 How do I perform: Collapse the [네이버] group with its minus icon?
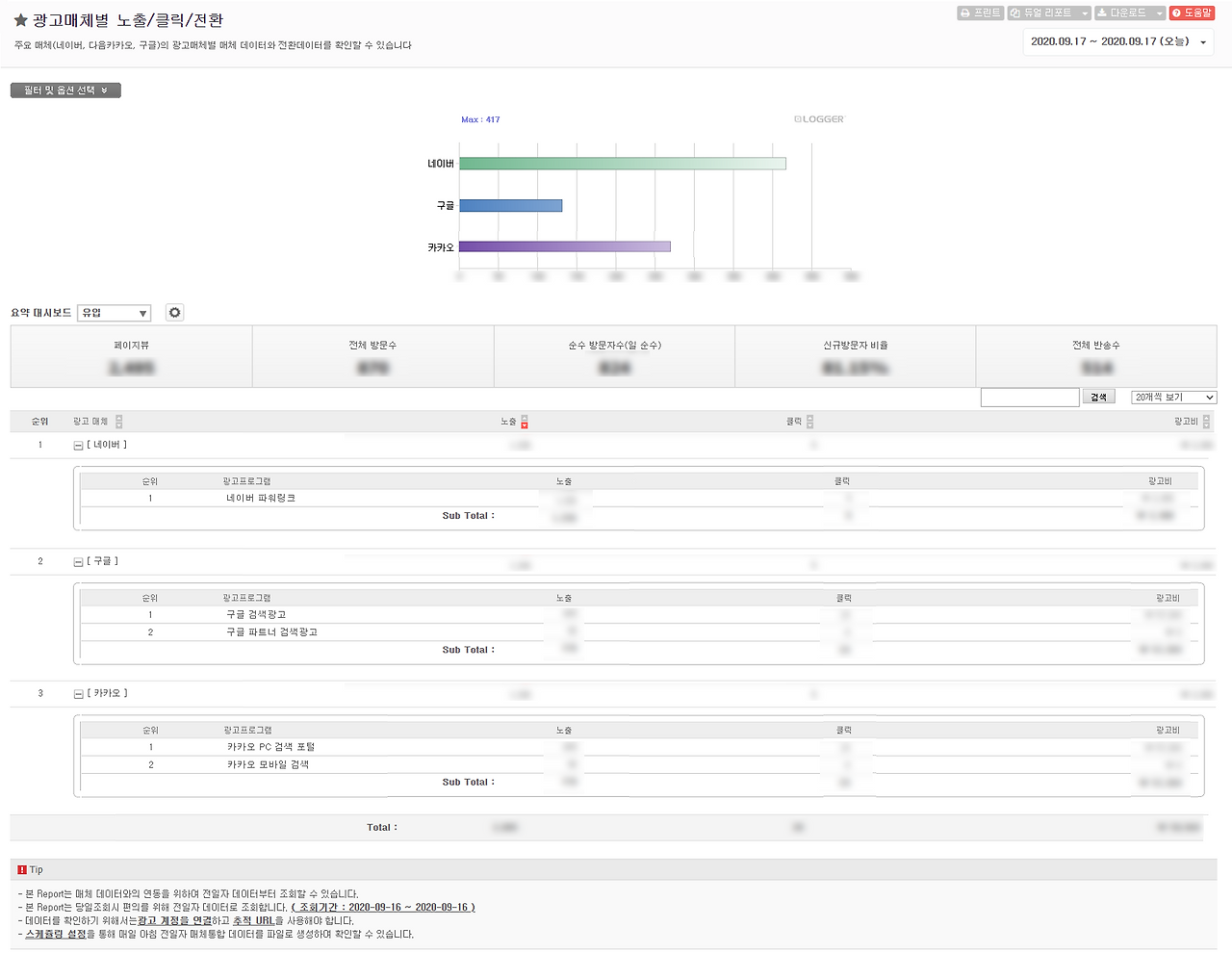tap(77, 444)
